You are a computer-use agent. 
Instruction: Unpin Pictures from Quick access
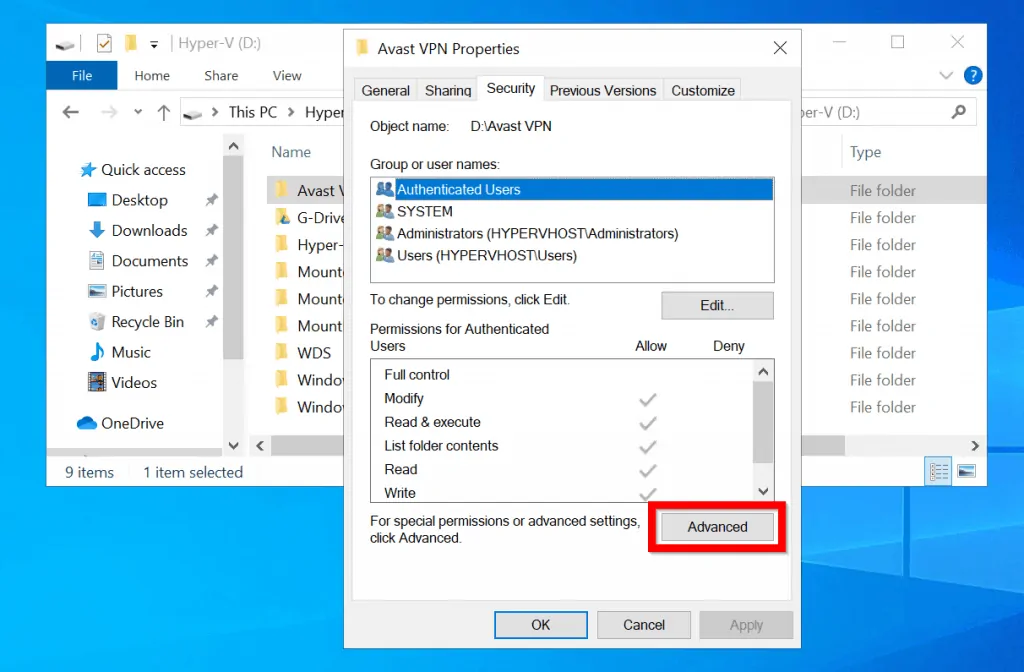point(210,291)
